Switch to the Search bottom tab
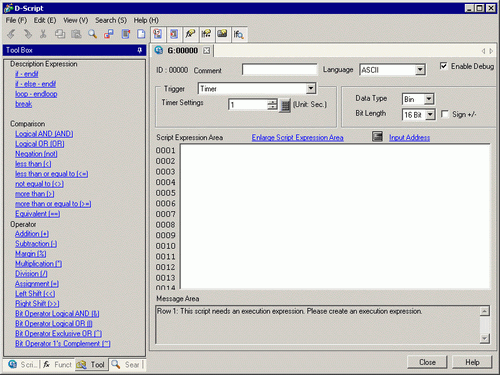Image resolution: width=500 pixels, height=375 pixels. (x=126, y=365)
